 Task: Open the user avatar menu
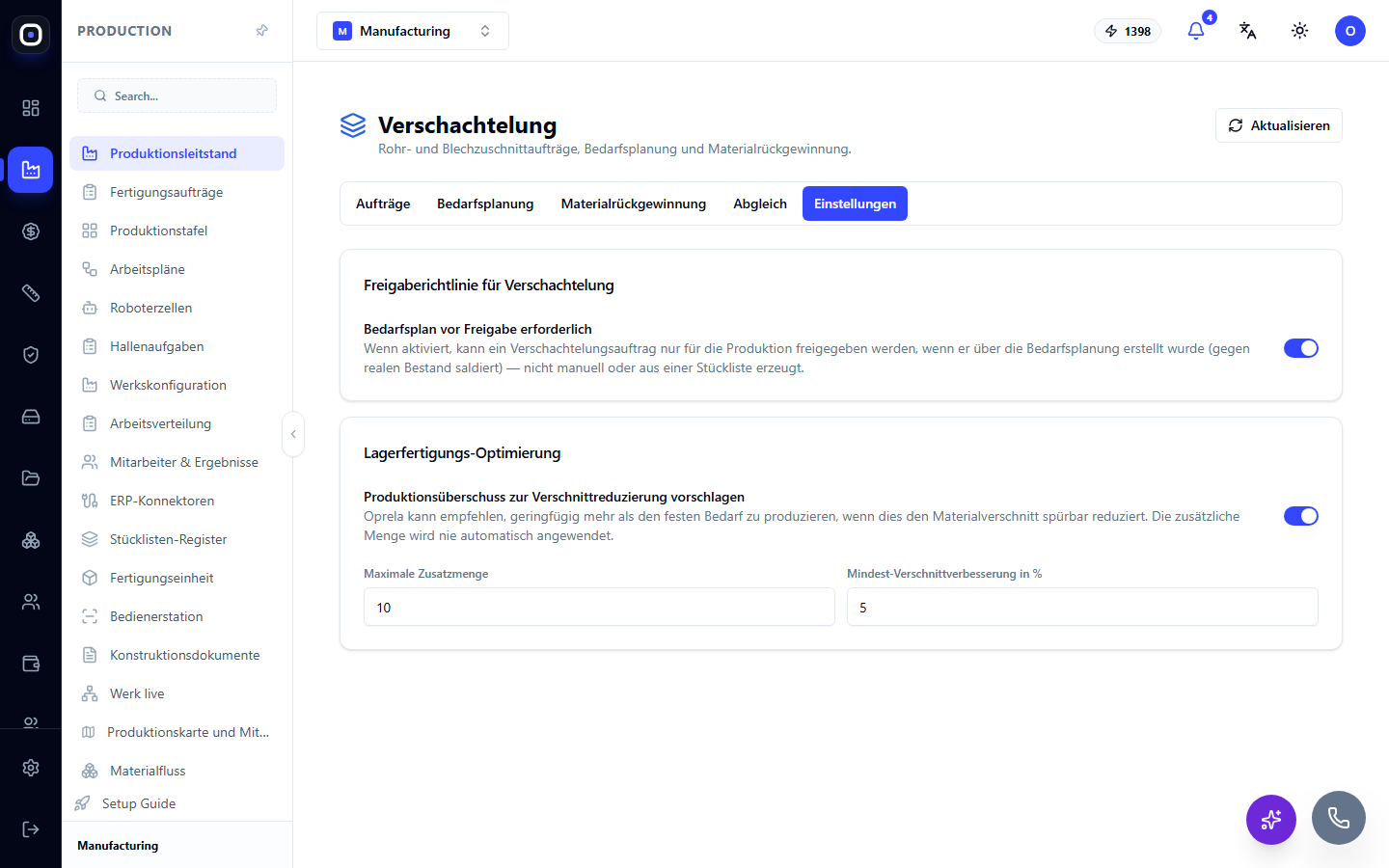click(1350, 31)
